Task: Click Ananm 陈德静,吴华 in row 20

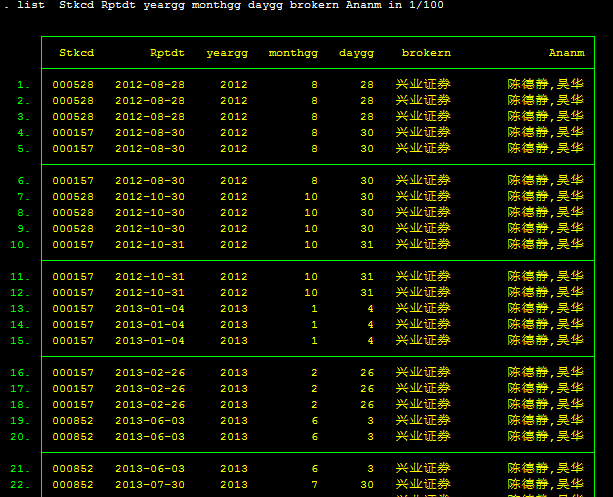Action: (545, 437)
